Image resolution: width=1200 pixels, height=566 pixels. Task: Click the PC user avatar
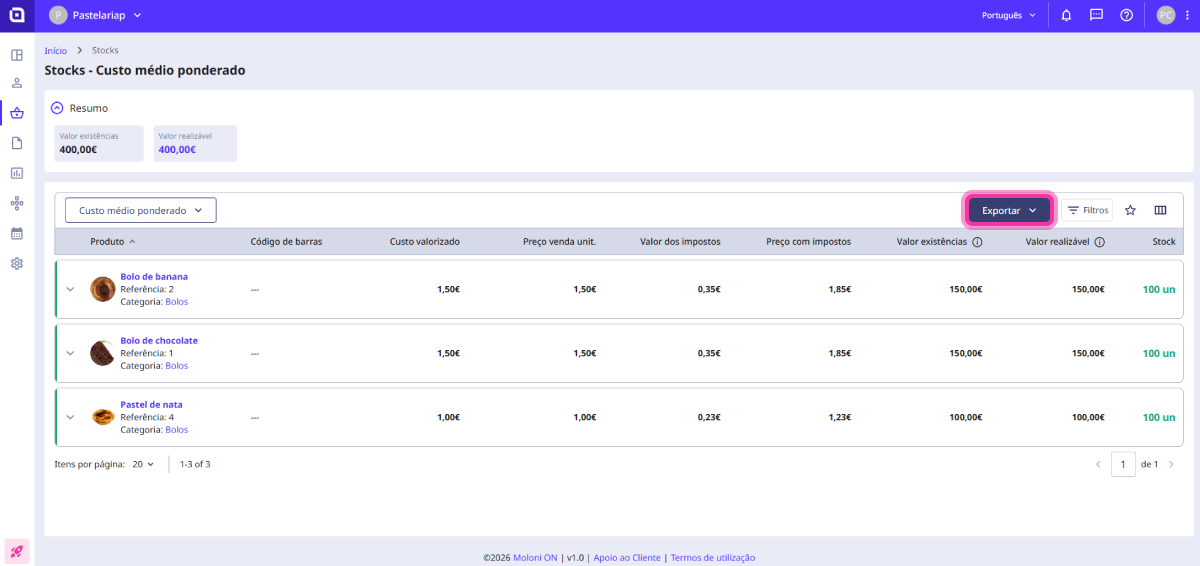point(1165,15)
